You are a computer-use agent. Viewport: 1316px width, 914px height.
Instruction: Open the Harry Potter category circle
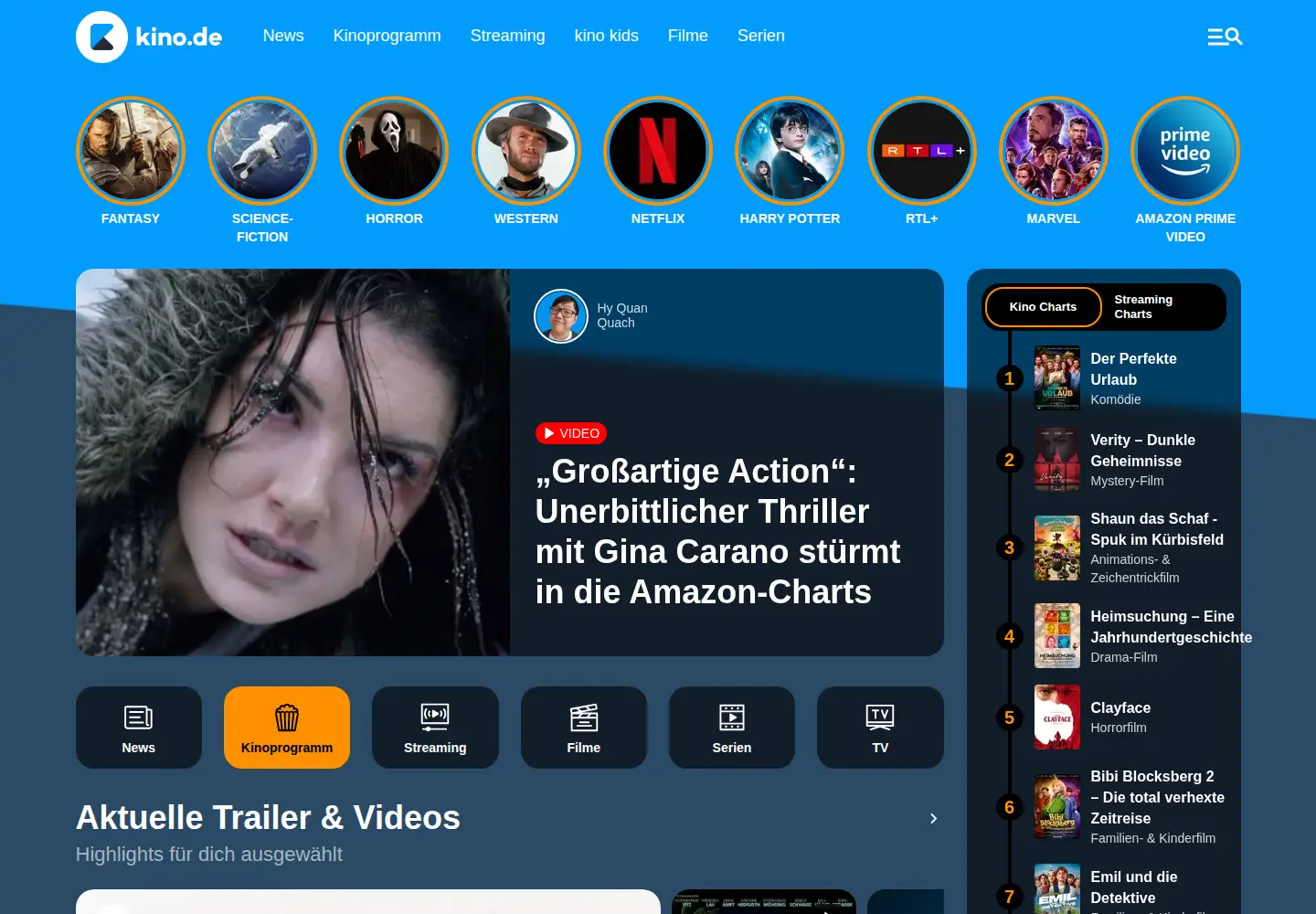pos(790,151)
